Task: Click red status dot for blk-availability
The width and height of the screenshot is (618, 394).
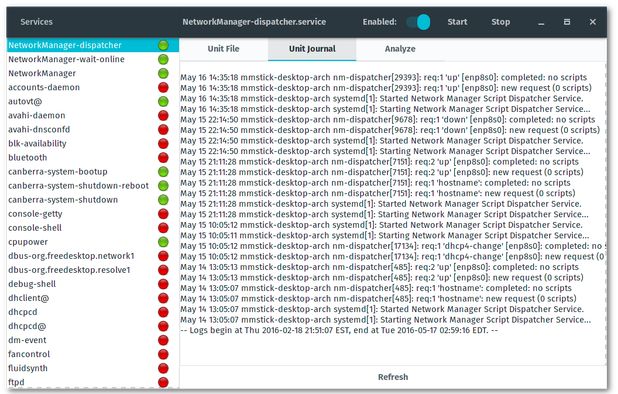Action: pyautogui.click(x=163, y=144)
